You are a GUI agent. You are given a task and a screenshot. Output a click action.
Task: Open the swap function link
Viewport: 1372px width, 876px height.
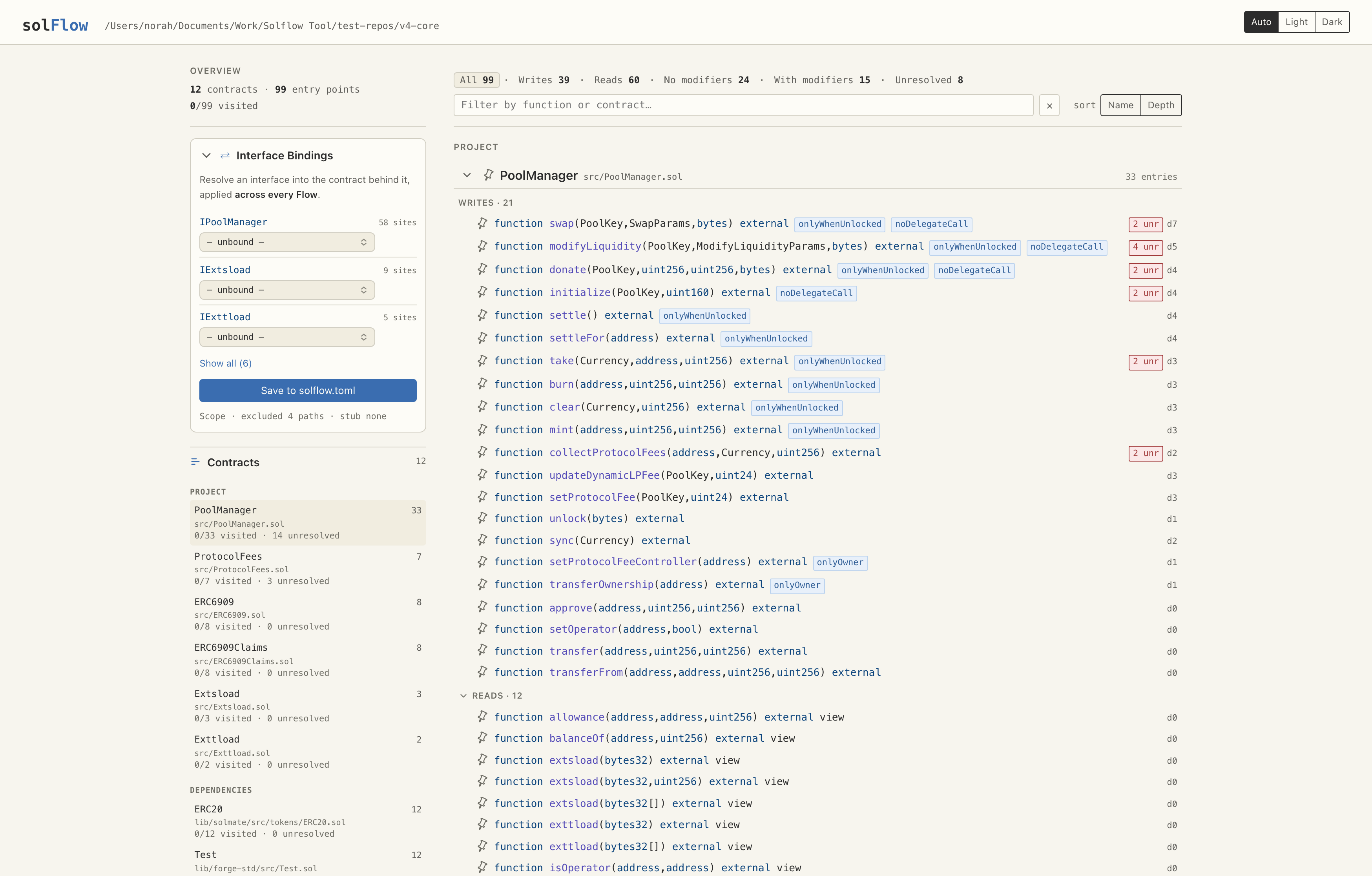(x=561, y=223)
